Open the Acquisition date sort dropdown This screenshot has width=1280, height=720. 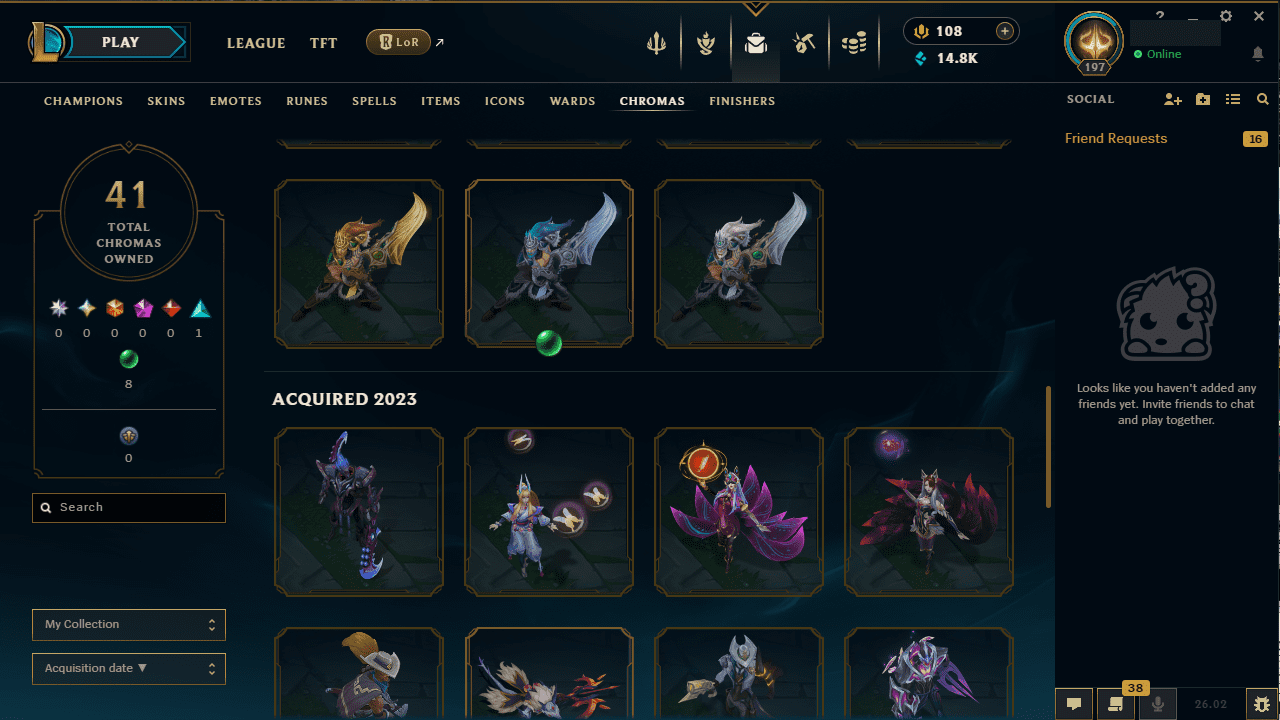pyautogui.click(x=129, y=668)
